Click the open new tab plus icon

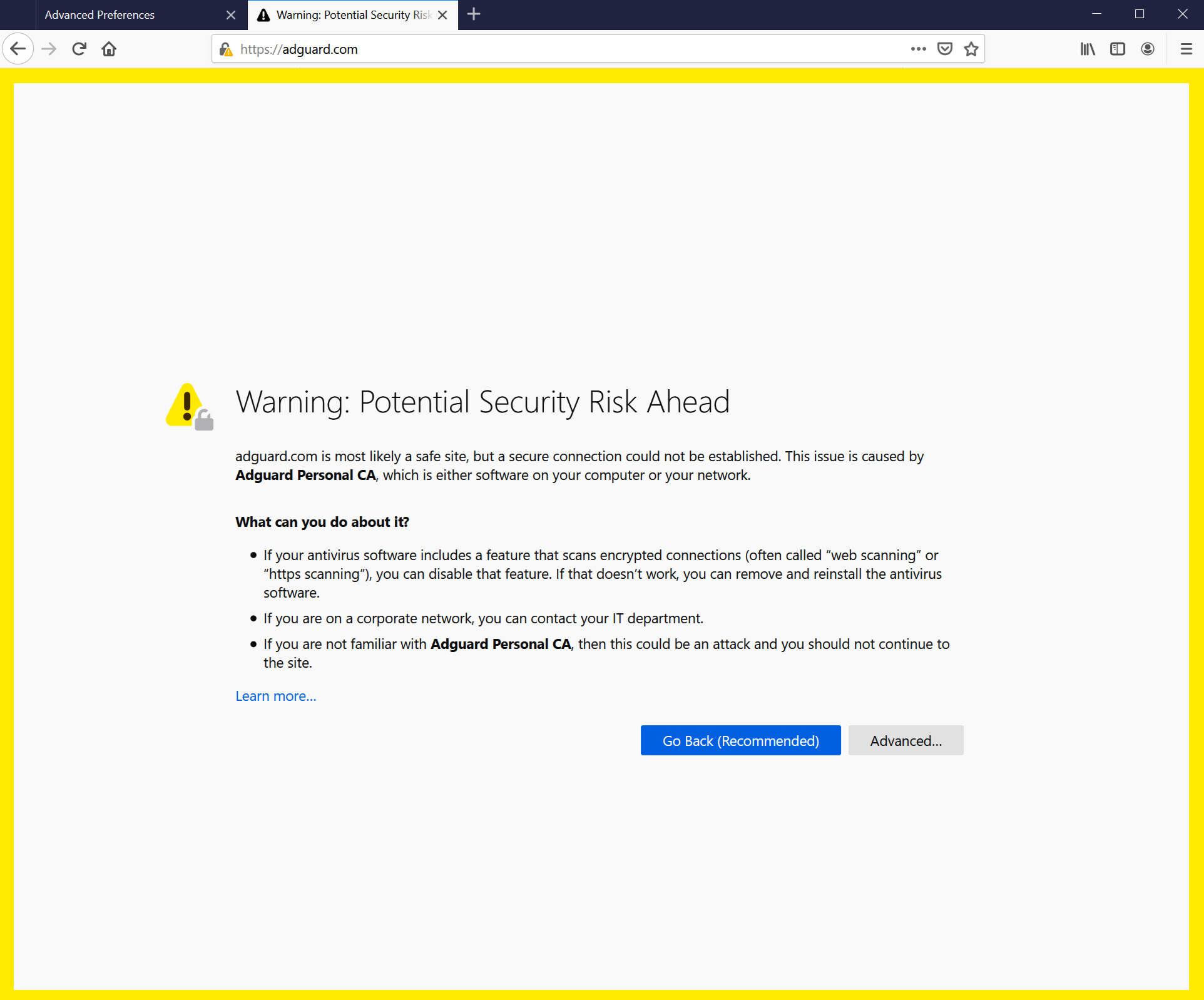[474, 14]
